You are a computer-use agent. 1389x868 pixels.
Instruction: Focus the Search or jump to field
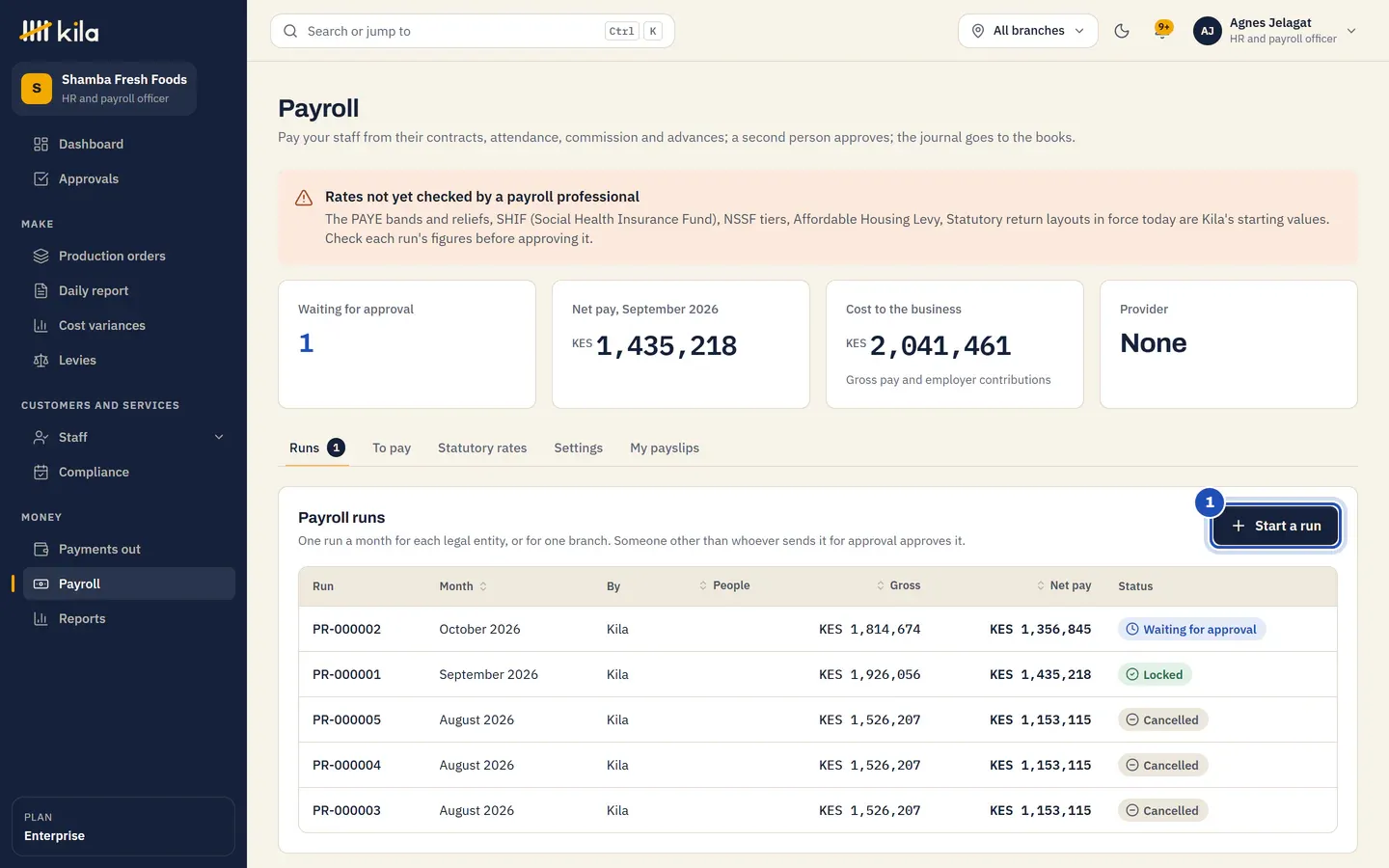473,31
